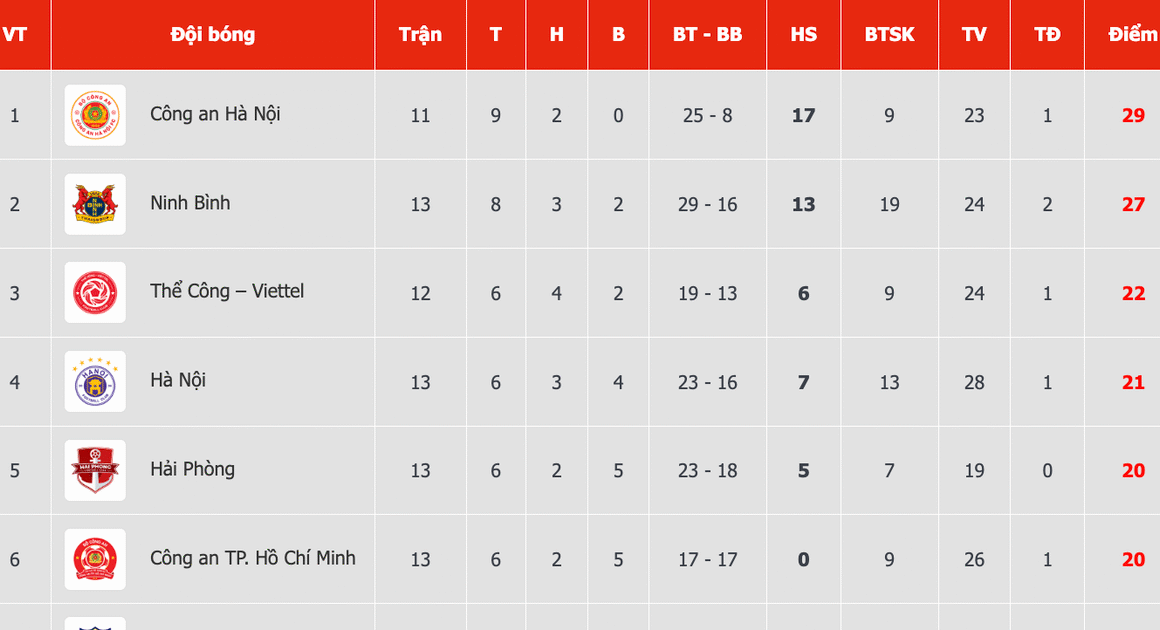Select the Trận column header
The width and height of the screenshot is (1160, 630).
click(x=420, y=35)
